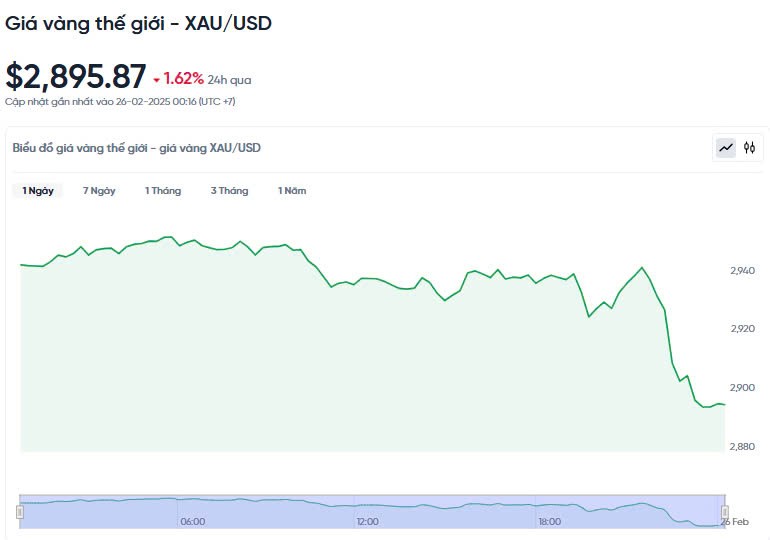
Task: Click the chart title Biểu đồ giá vàng
Action: (136, 148)
